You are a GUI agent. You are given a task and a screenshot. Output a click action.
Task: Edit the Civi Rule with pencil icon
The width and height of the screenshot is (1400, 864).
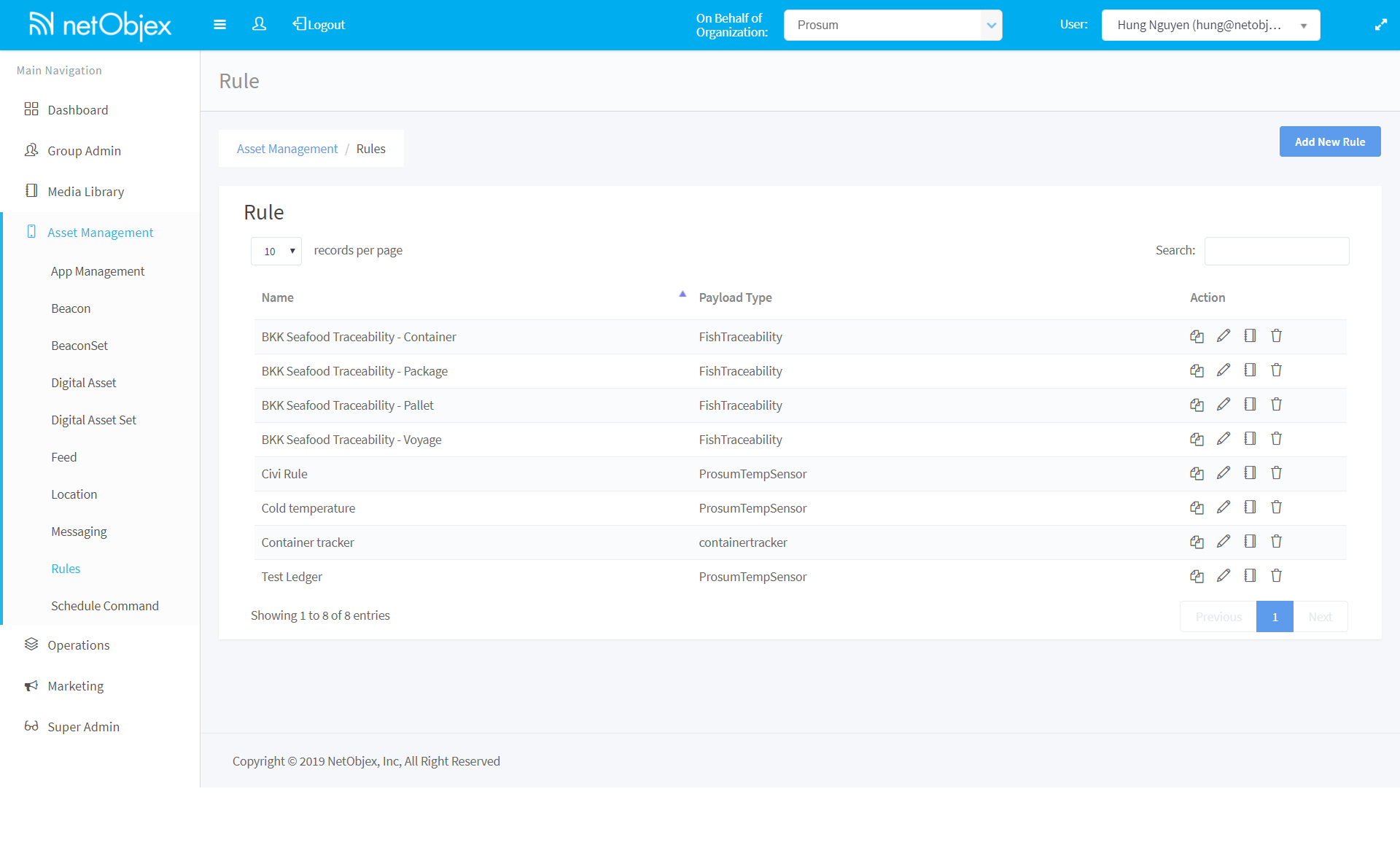click(x=1224, y=473)
